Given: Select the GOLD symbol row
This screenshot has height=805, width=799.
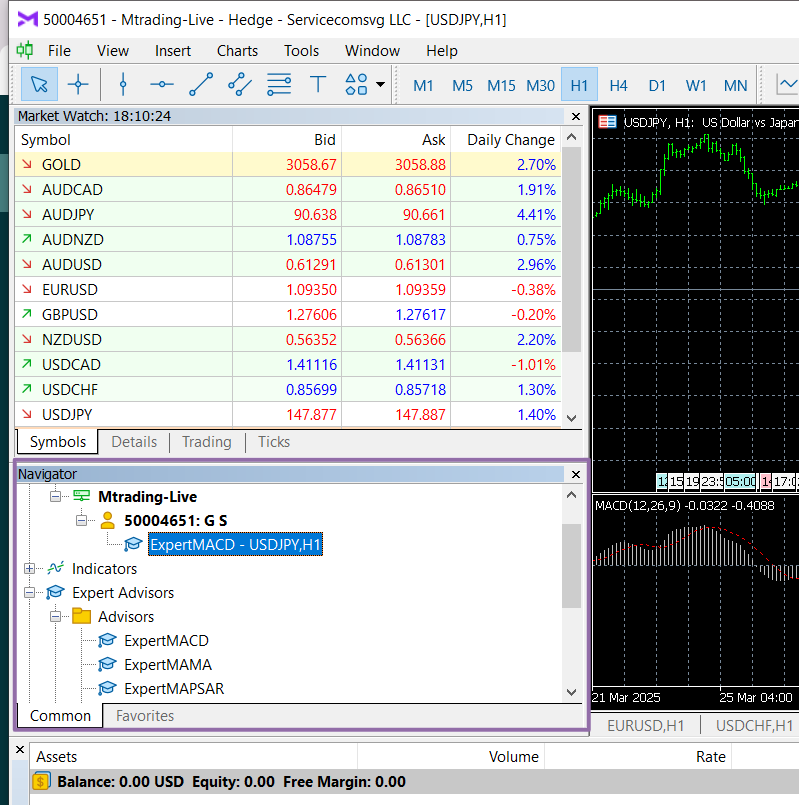Looking at the screenshot, I should click(x=288, y=165).
